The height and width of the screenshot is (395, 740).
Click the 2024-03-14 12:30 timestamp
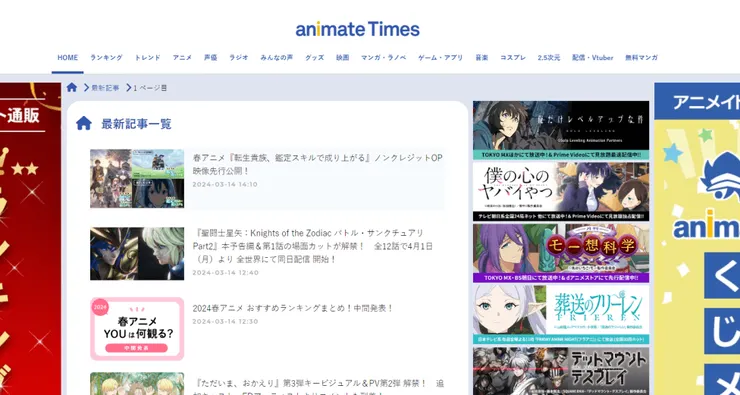pos(225,321)
